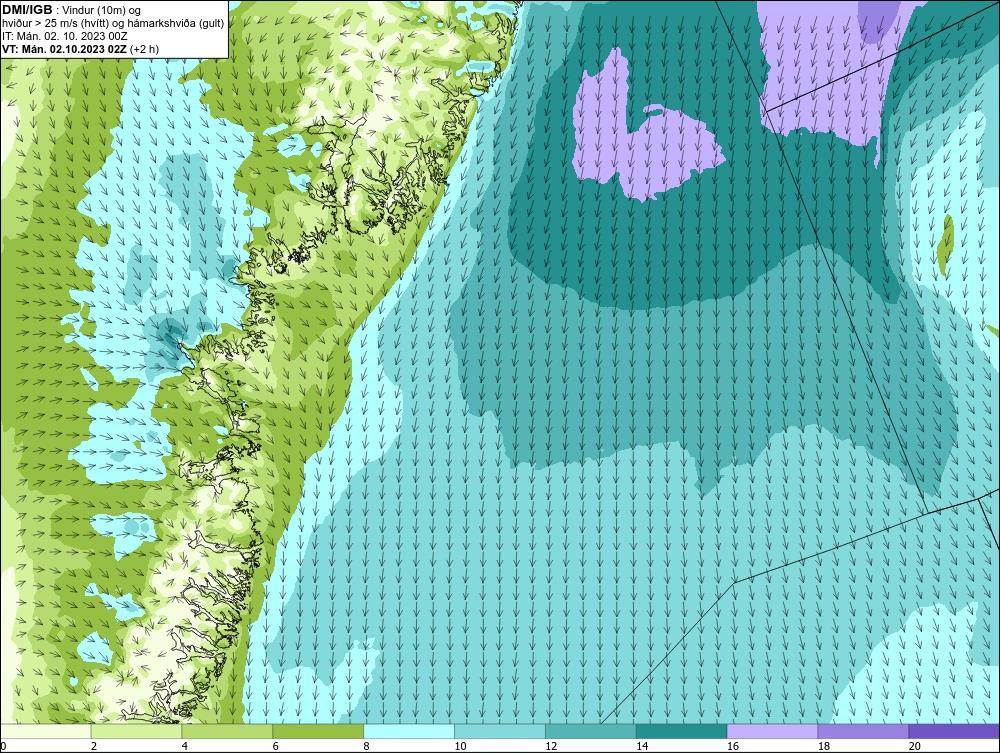Click the legend value '20'

[915, 746]
